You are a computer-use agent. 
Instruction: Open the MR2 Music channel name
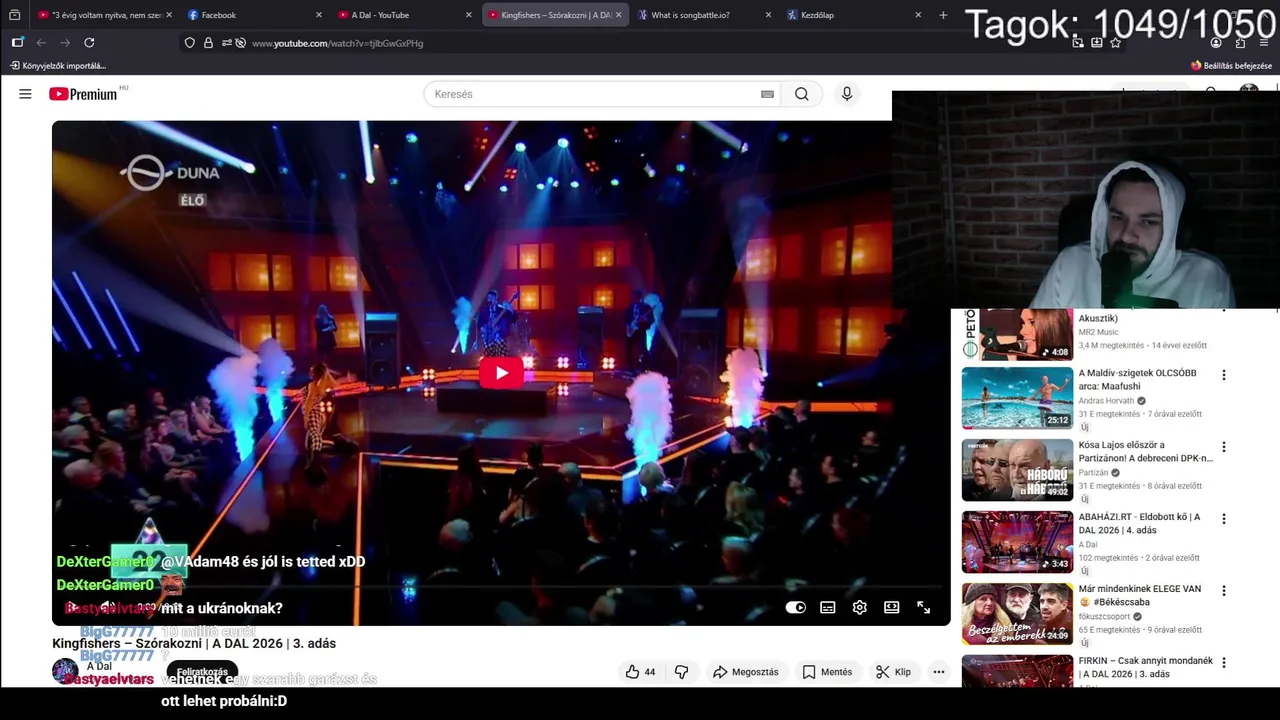(1098, 332)
